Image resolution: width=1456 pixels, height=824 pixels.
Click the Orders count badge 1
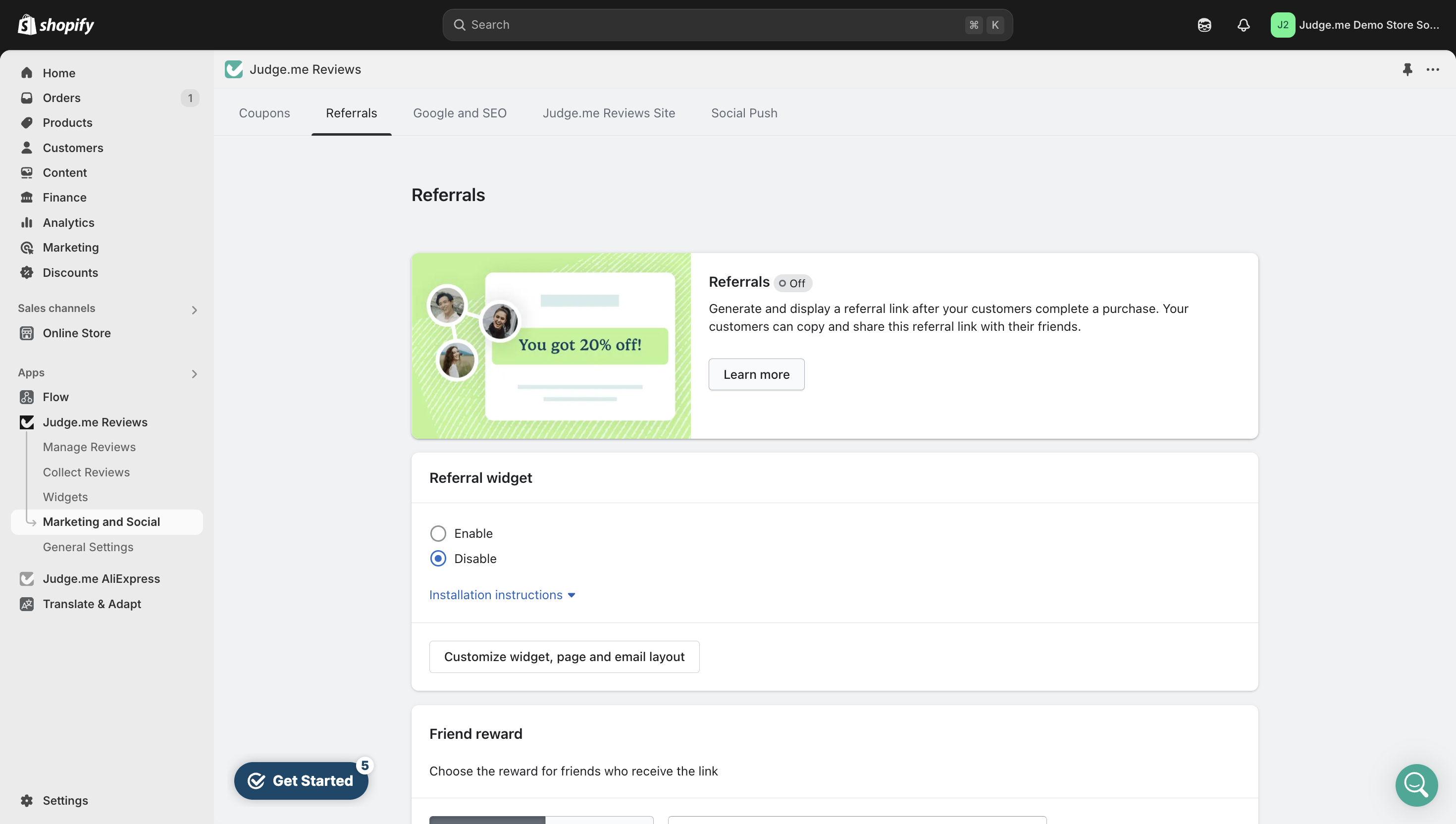[190, 98]
